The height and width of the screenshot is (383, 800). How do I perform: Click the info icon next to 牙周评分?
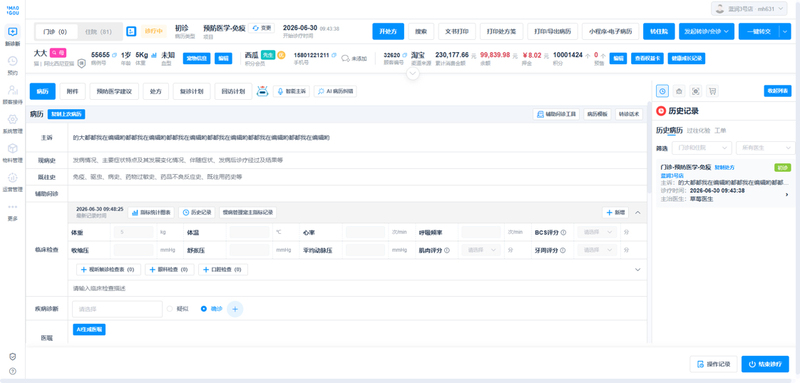pyautogui.click(x=563, y=250)
